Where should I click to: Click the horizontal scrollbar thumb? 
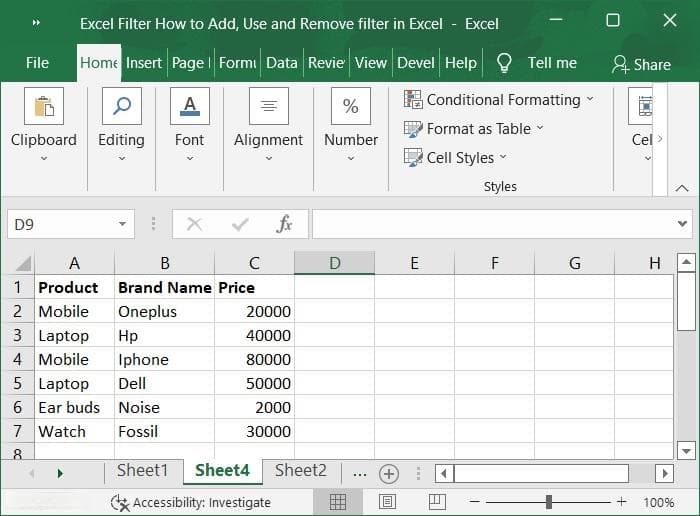click(x=541, y=474)
